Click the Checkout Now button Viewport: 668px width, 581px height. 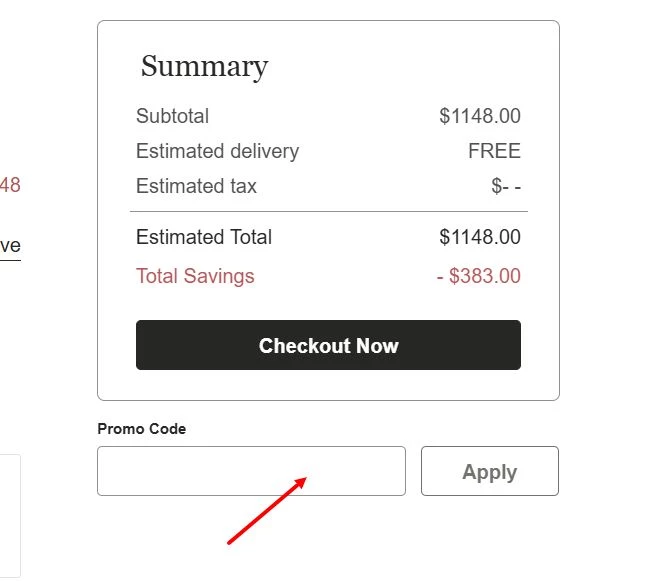click(328, 345)
